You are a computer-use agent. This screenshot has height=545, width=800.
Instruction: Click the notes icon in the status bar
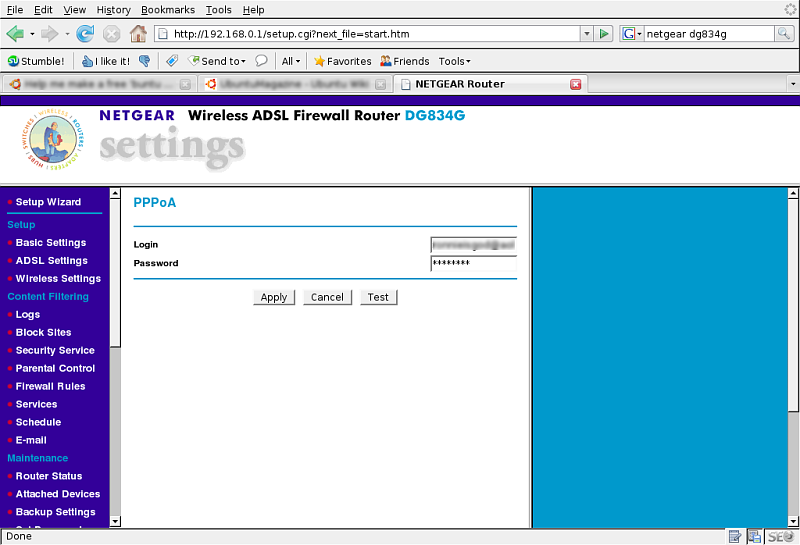[735, 536]
